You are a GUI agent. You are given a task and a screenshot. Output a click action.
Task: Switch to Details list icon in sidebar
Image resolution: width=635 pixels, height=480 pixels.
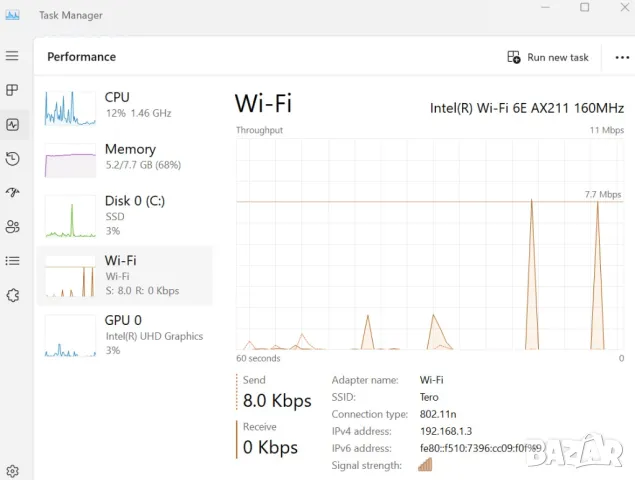coord(12,261)
